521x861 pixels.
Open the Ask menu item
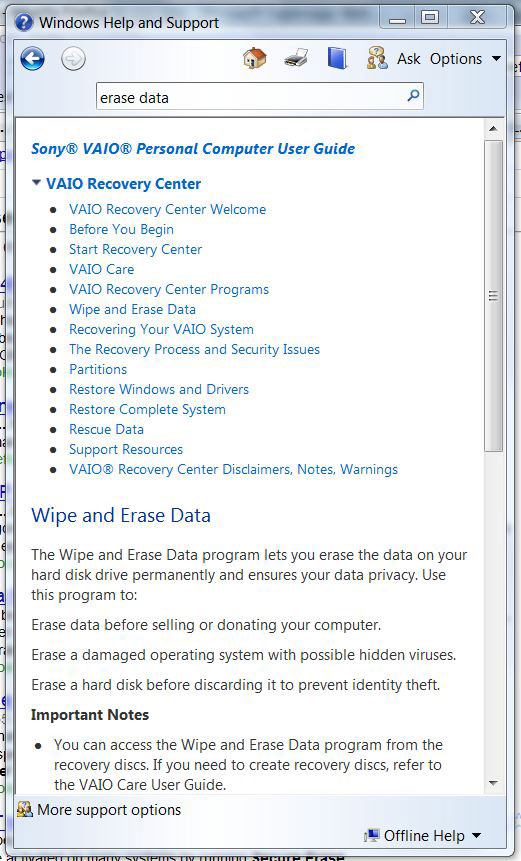click(x=408, y=59)
